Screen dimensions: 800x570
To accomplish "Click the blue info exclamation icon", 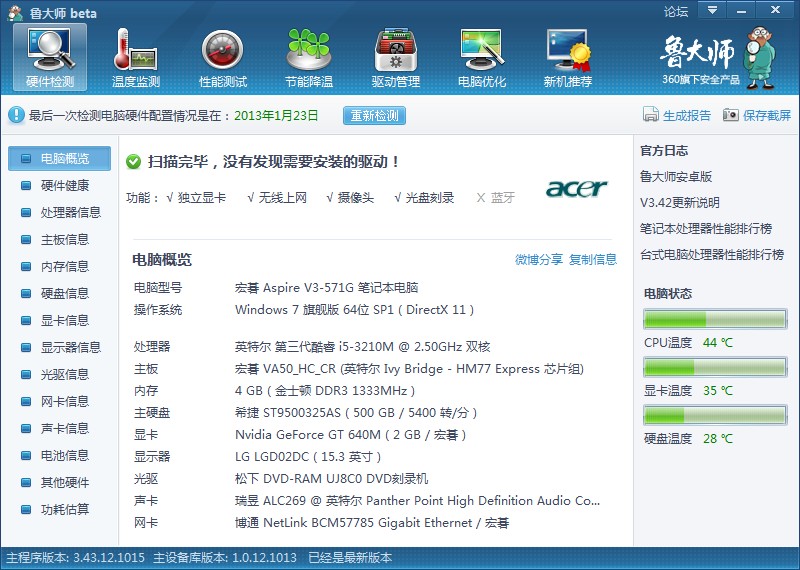I will tap(16, 115).
